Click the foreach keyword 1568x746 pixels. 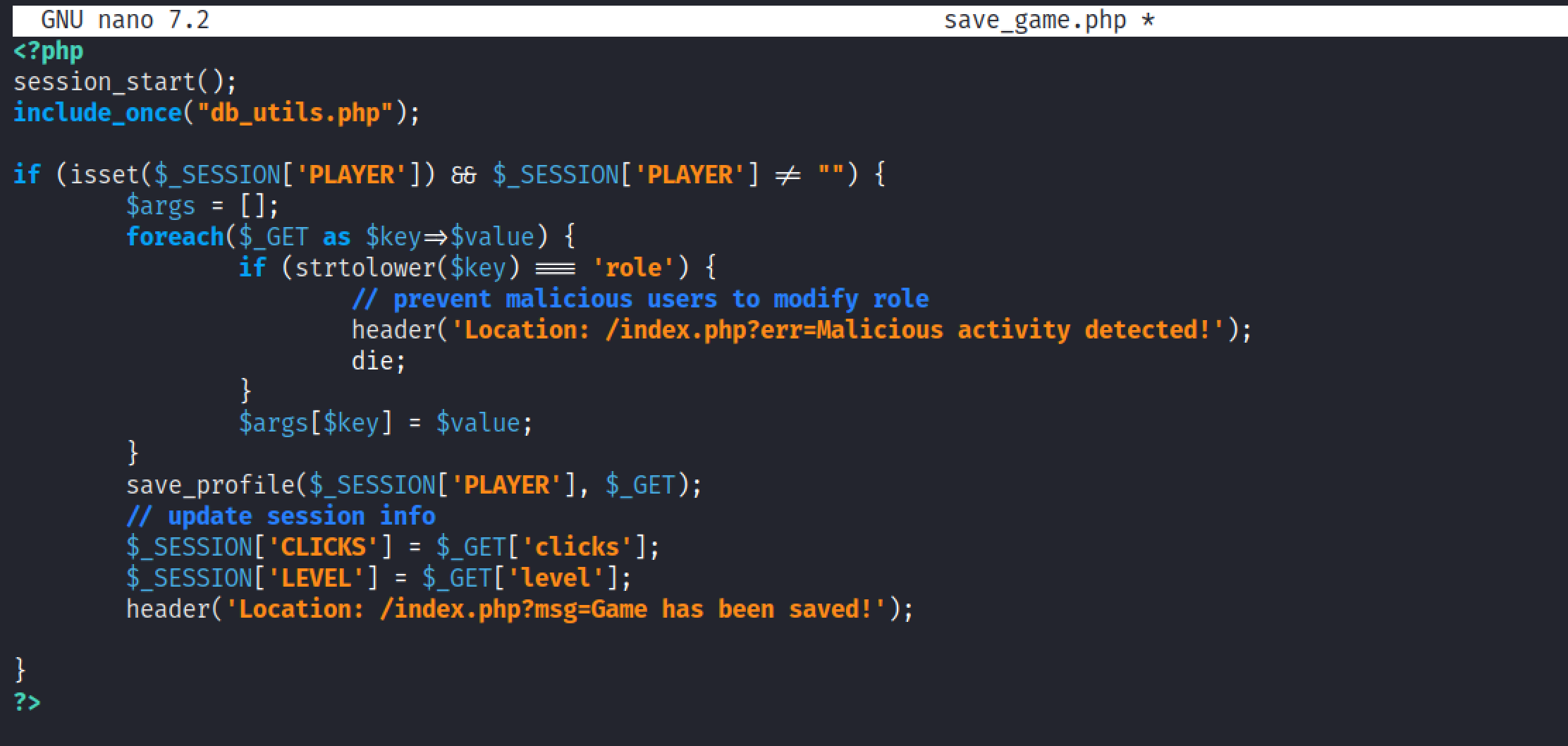[x=175, y=237]
